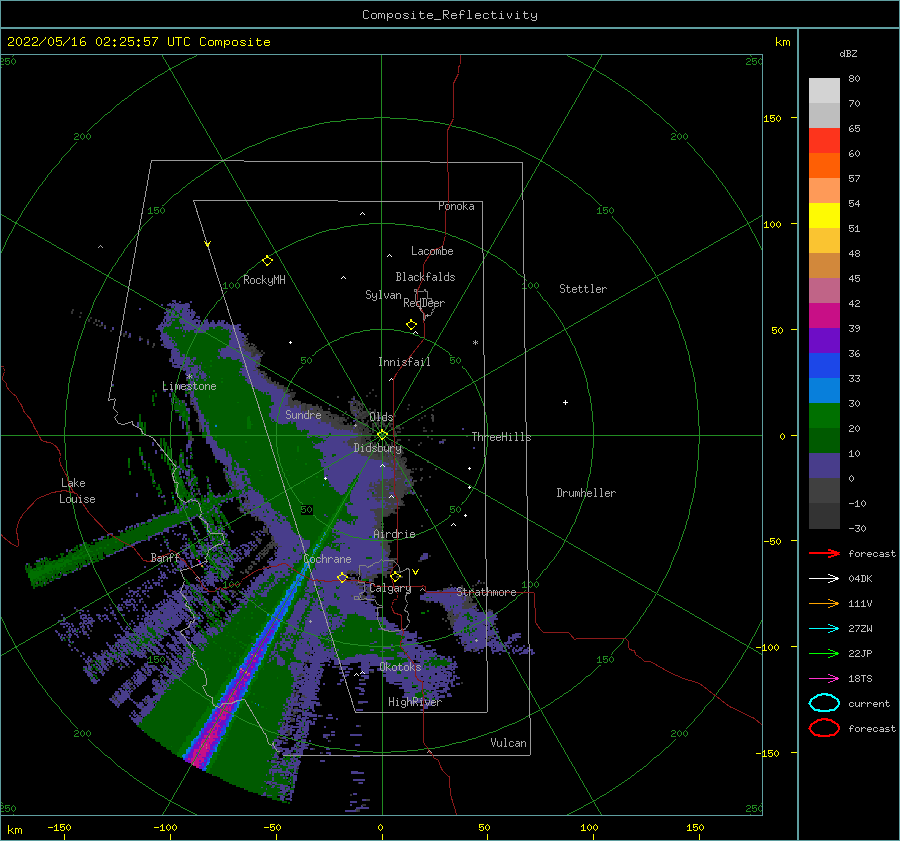
Task: Click the Lake Louise label
Action: pos(77,491)
